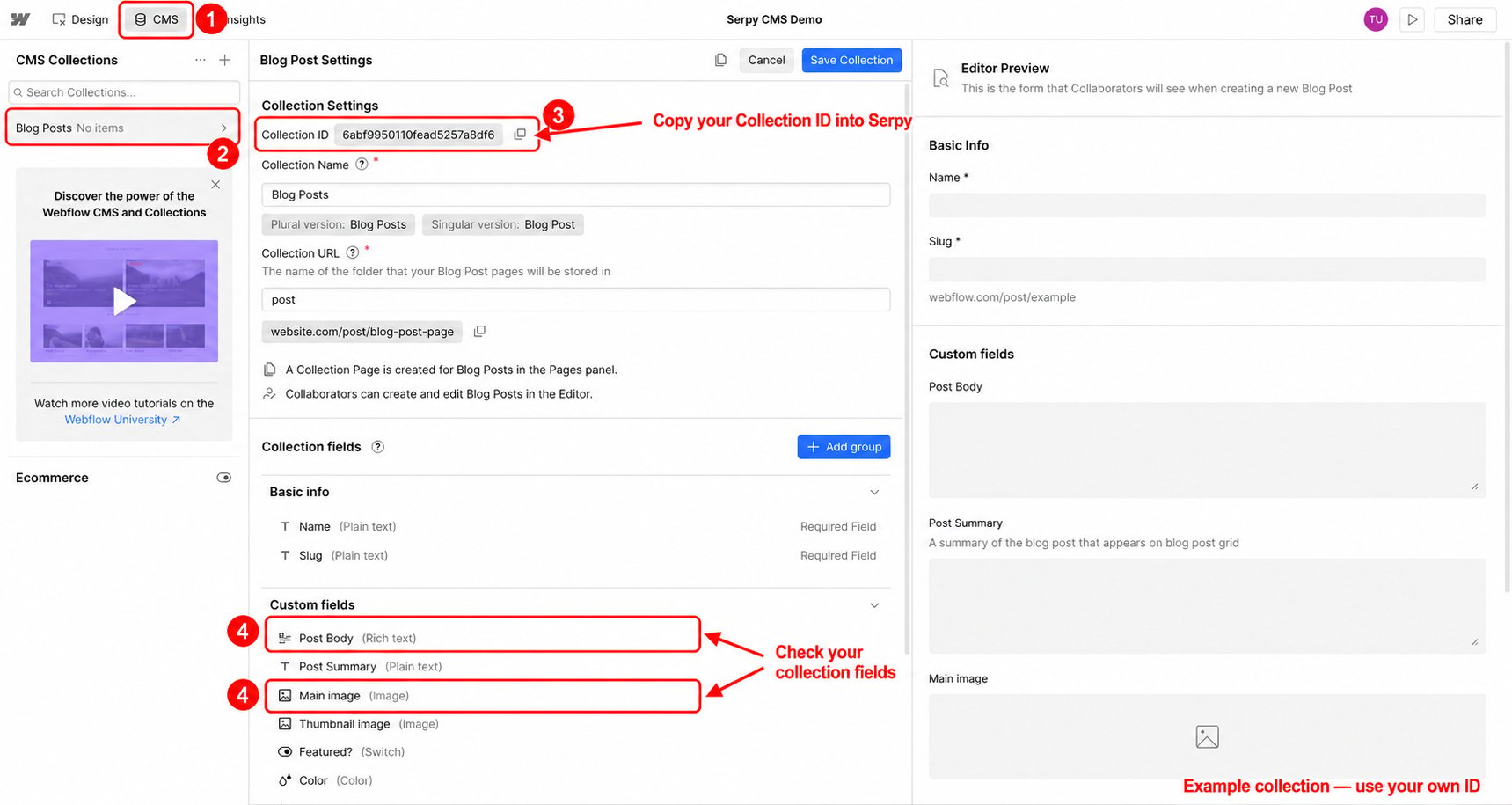Click the Webflow logo icon
The height and width of the screenshot is (805, 1512).
(x=20, y=19)
